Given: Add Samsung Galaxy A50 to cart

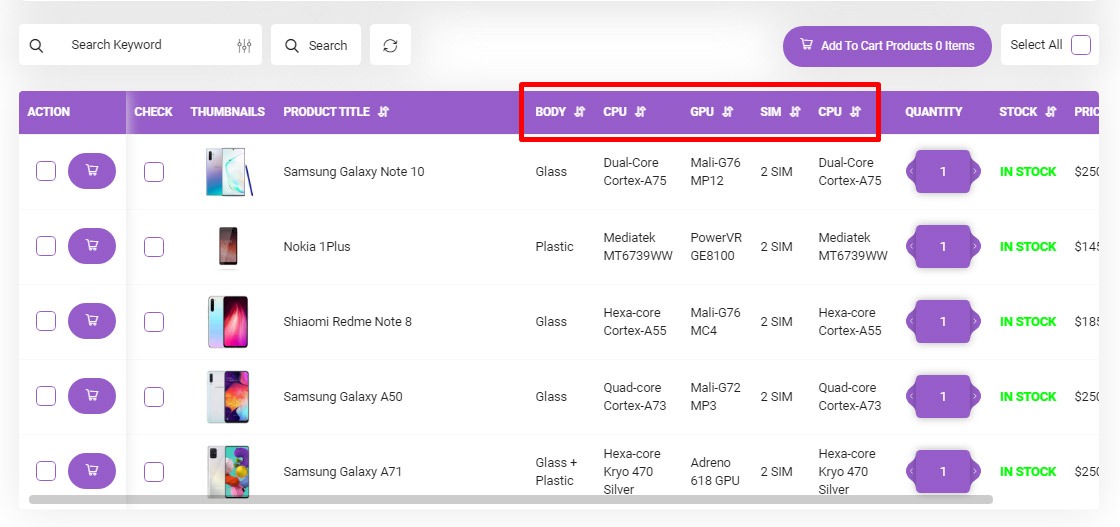Looking at the screenshot, I should coord(92,396).
